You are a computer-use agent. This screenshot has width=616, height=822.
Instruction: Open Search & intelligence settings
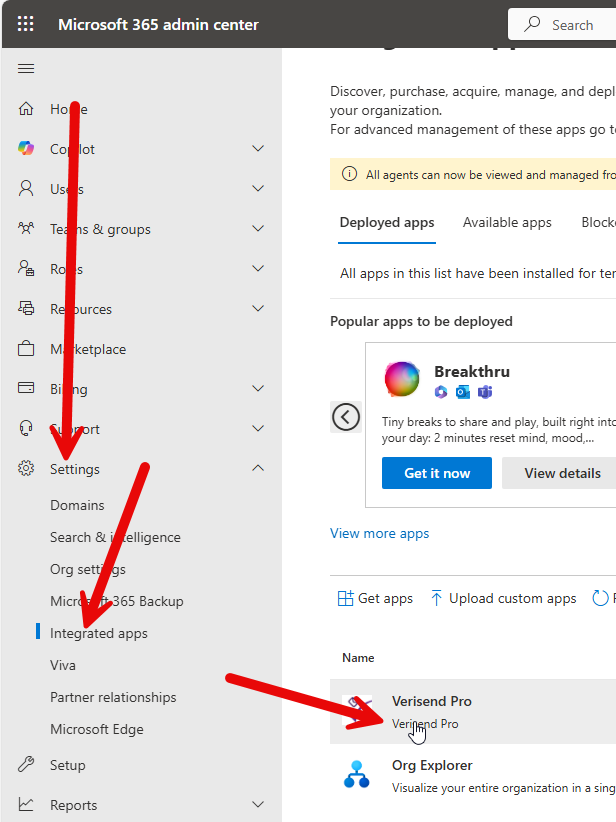click(115, 537)
